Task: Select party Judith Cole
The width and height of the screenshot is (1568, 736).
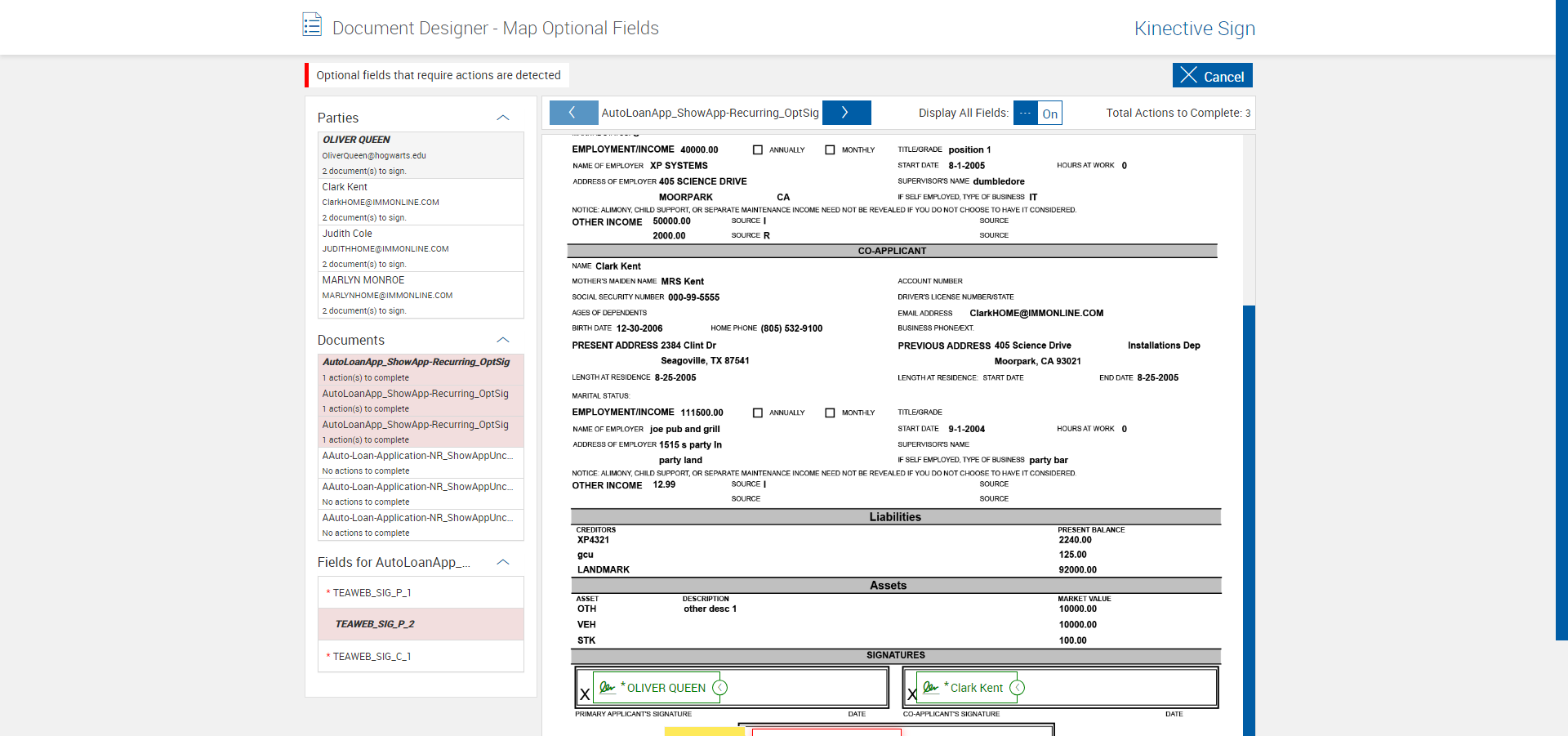Action: click(421, 248)
